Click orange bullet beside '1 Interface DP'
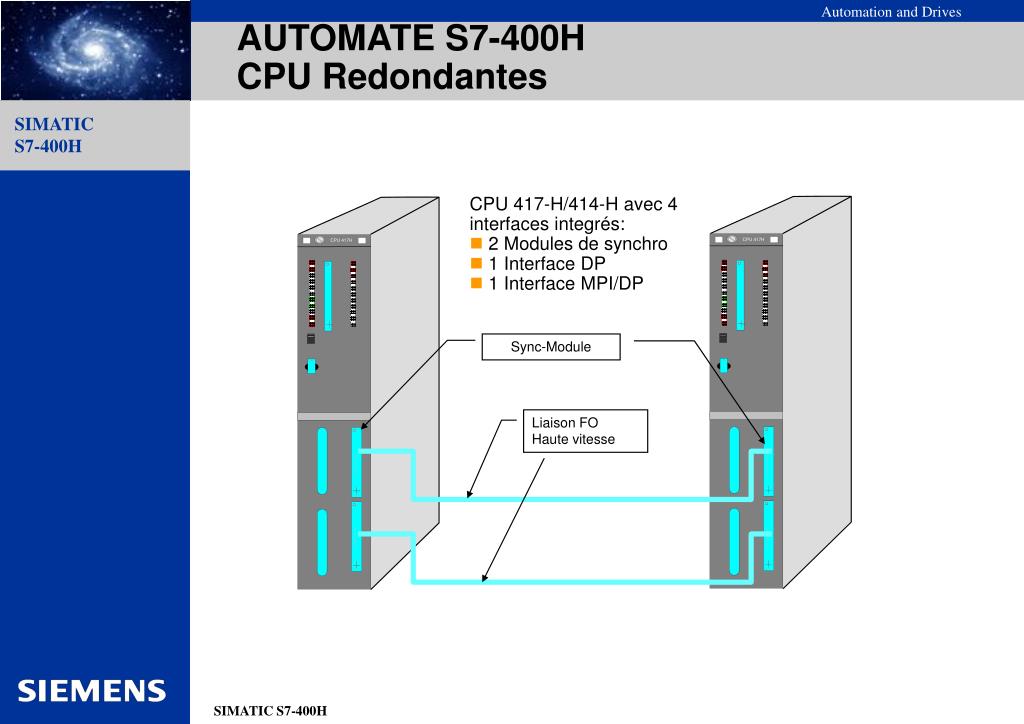 476,263
